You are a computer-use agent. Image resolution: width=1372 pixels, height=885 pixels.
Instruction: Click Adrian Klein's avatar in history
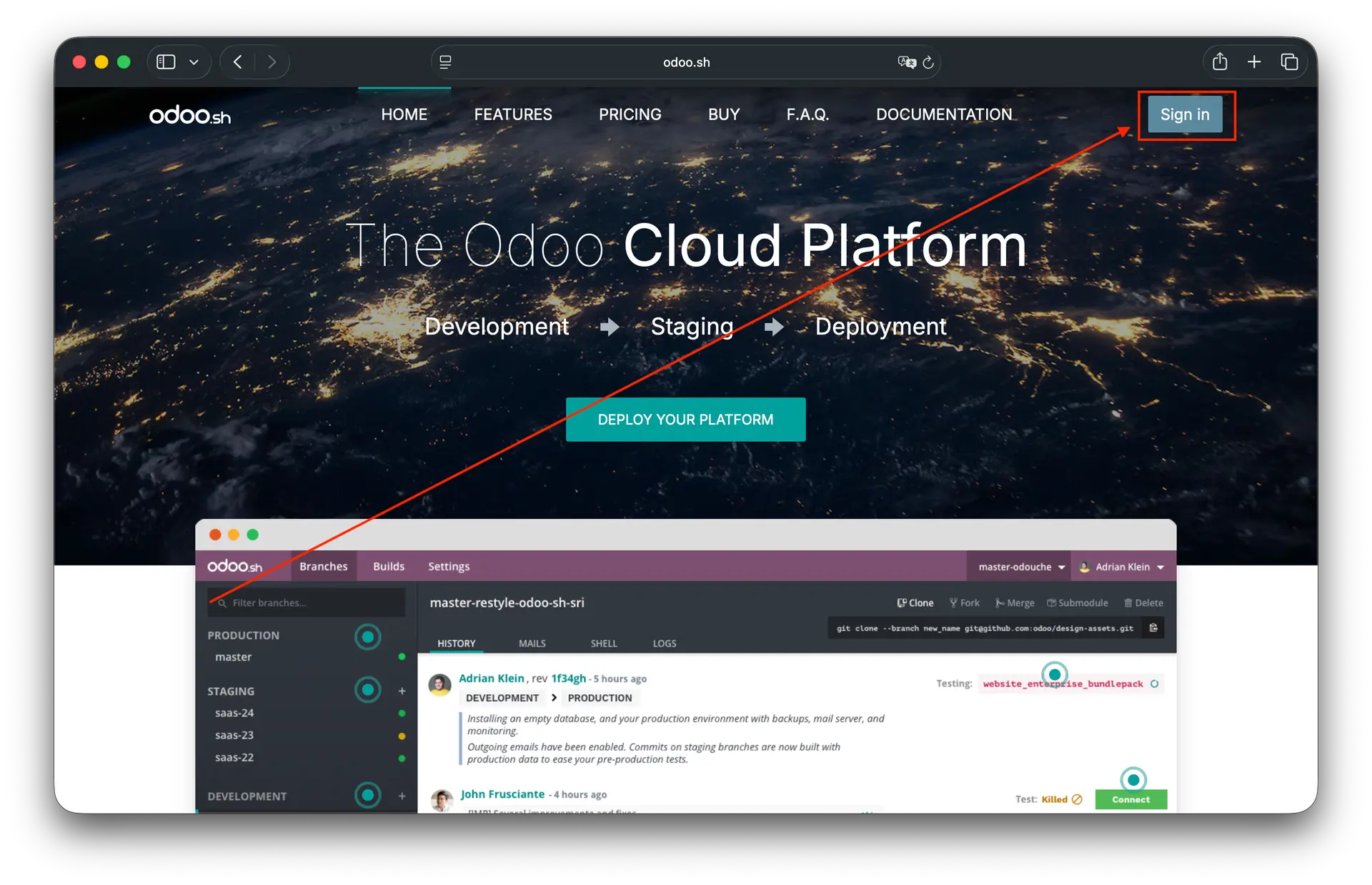click(x=440, y=684)
